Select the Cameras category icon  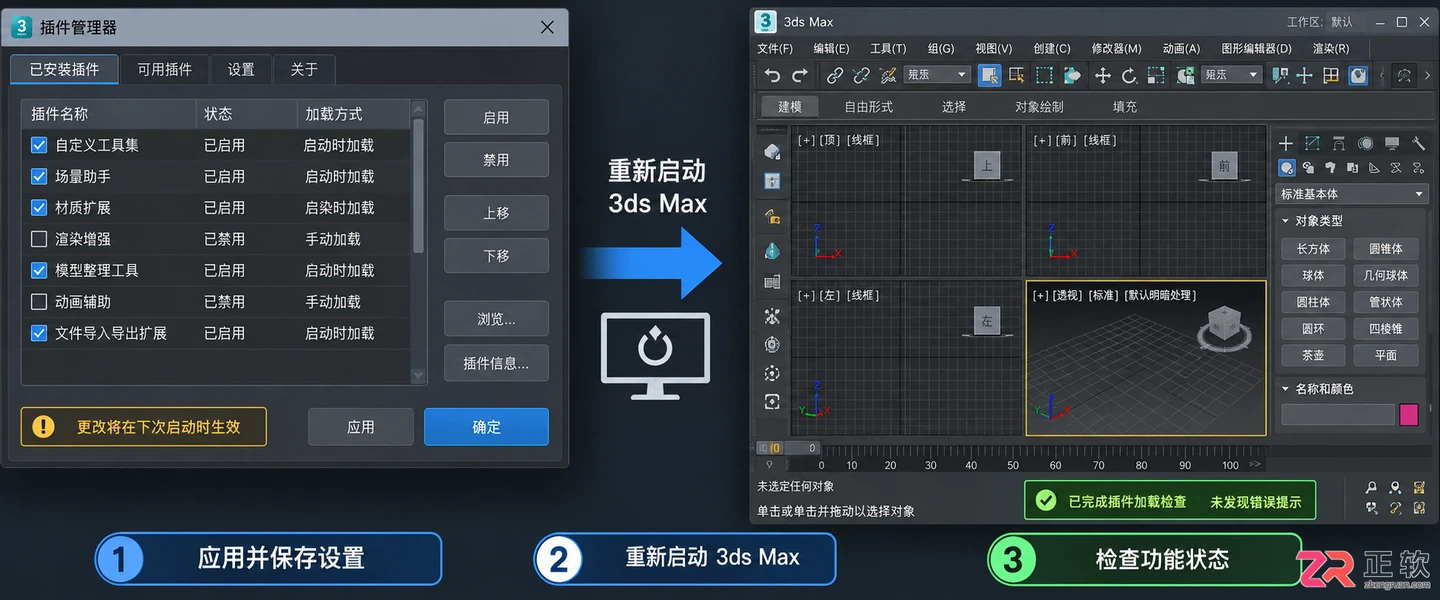pyautogui.click(x=1353, y=168)
